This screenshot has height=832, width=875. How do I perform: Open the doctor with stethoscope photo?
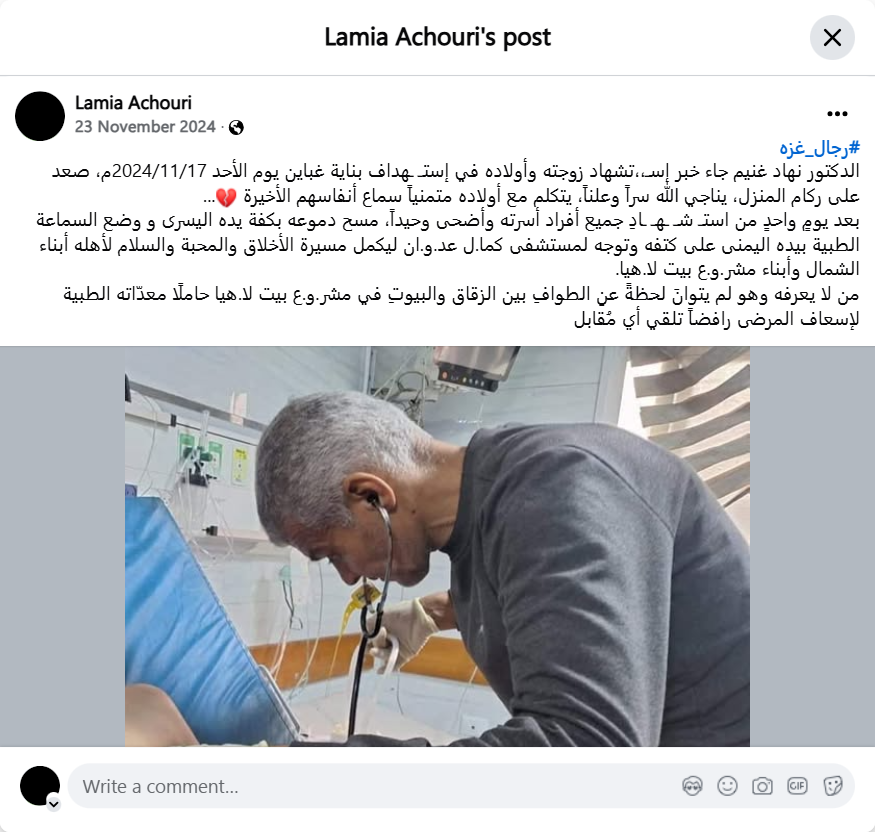(437, 546)
